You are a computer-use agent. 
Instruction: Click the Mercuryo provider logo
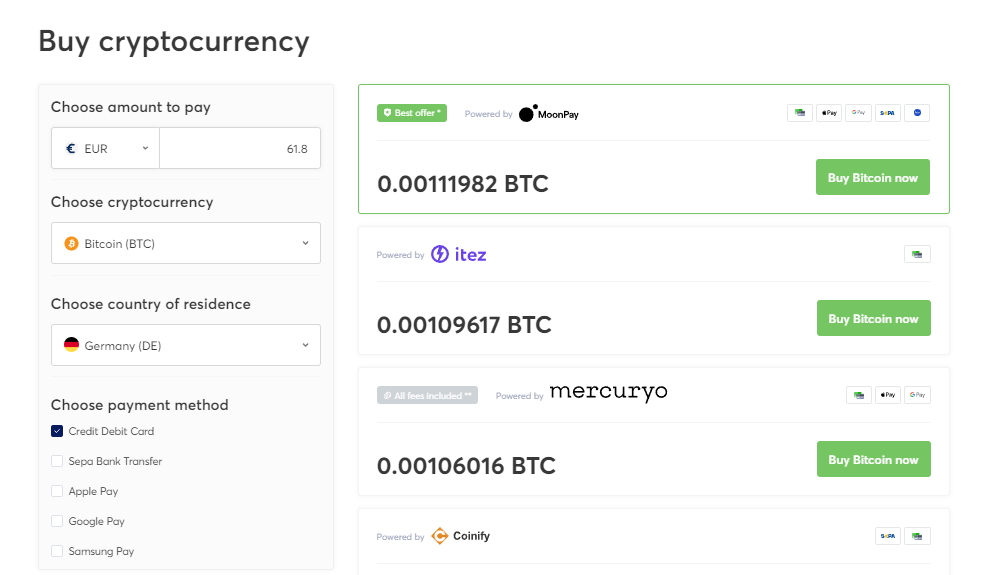[608, 393]
